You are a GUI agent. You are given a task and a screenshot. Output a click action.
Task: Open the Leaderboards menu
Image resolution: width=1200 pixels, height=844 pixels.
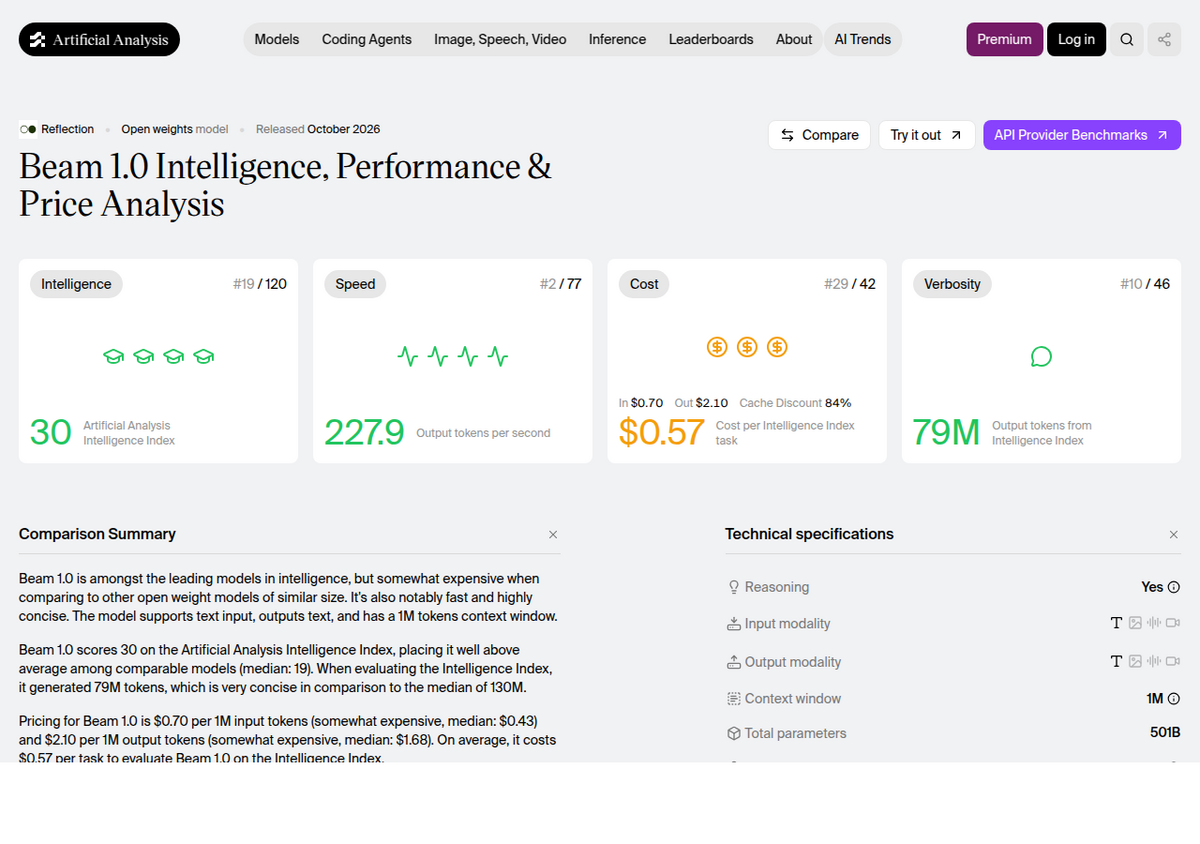coord(711,40)
